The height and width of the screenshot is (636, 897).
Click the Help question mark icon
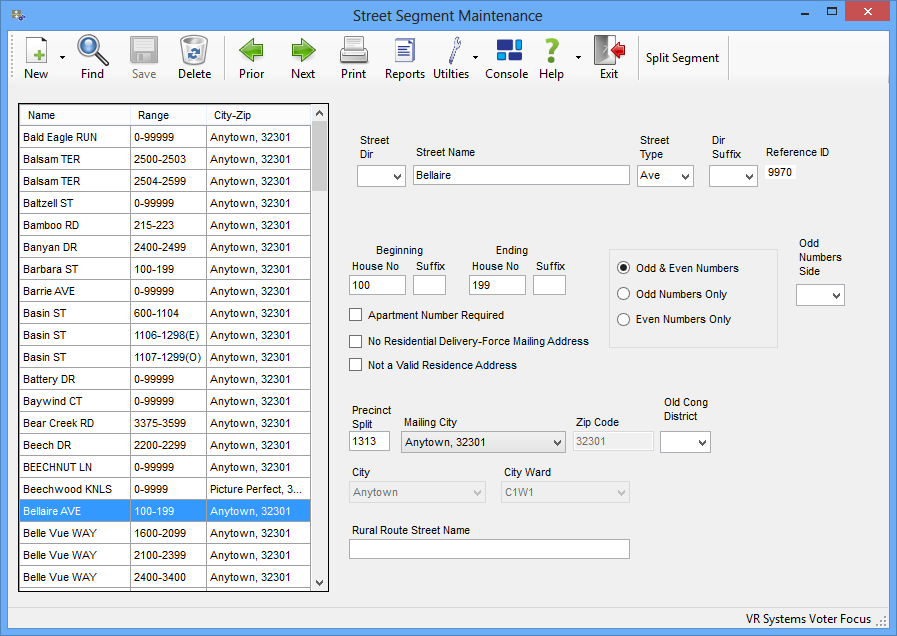(x=551, y=50)
